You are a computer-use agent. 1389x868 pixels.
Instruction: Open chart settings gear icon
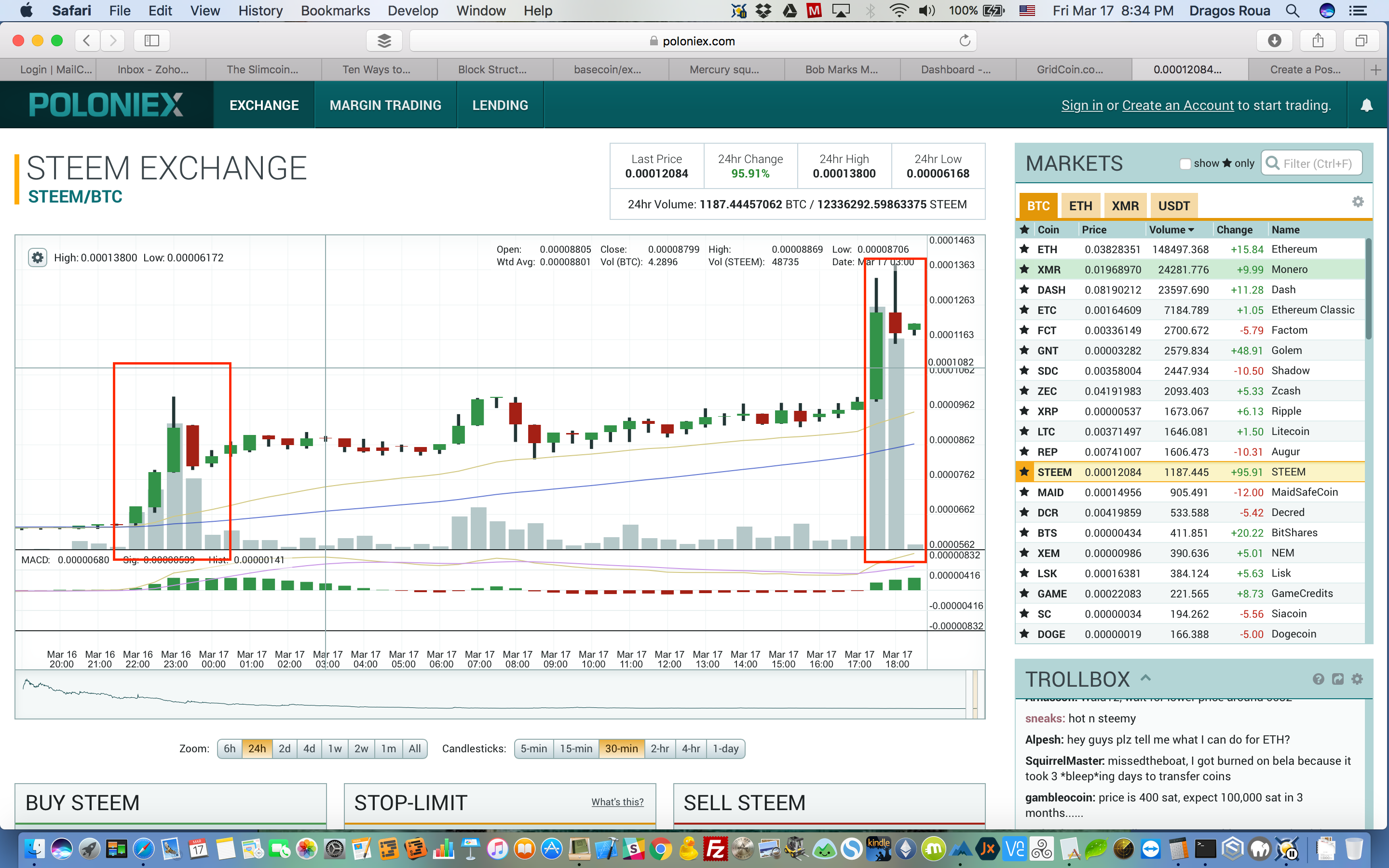point(37,258)
